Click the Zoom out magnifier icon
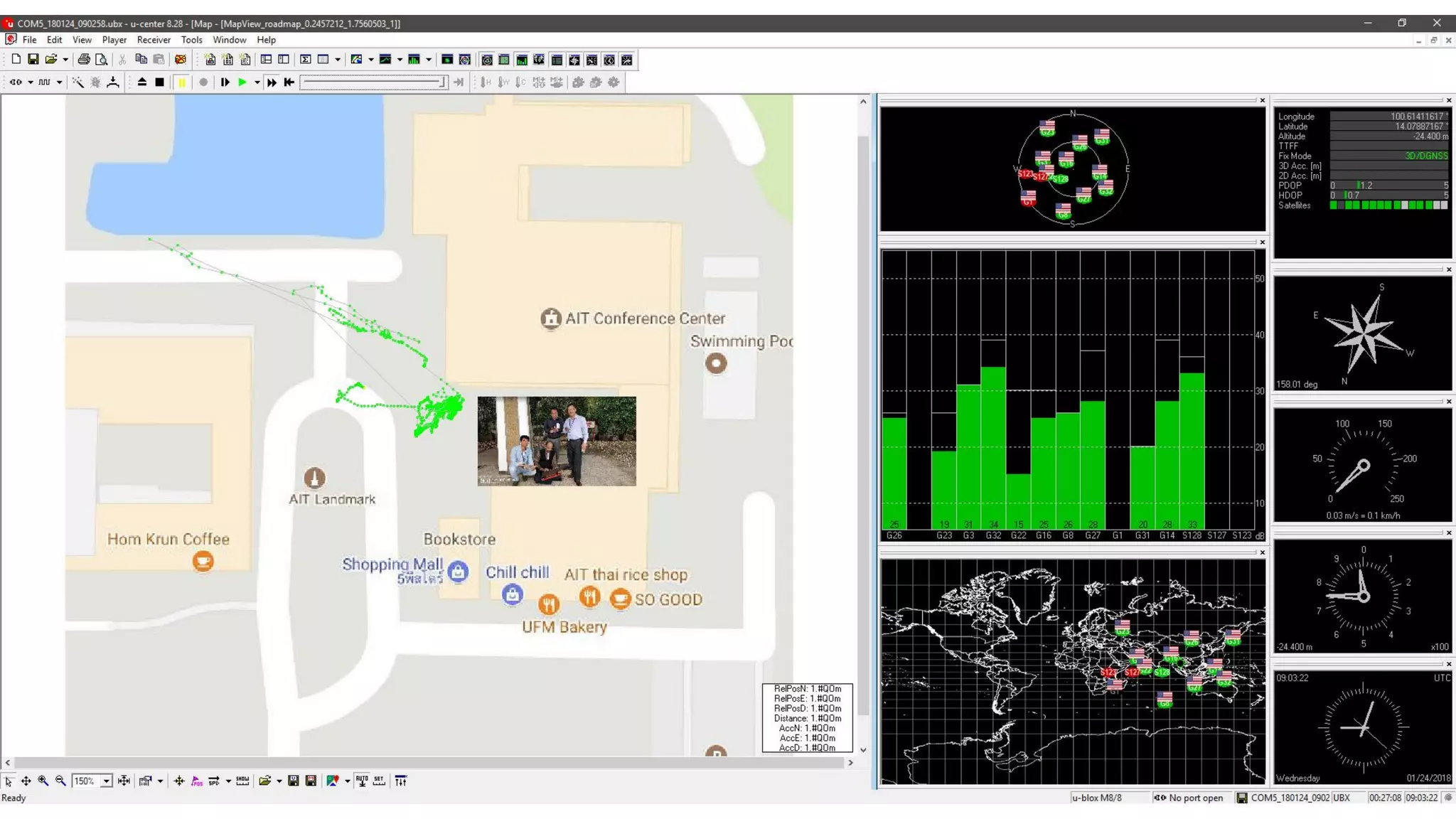Image resolution: width=1456 pixels, height=819 pixels. pos(60,781)
